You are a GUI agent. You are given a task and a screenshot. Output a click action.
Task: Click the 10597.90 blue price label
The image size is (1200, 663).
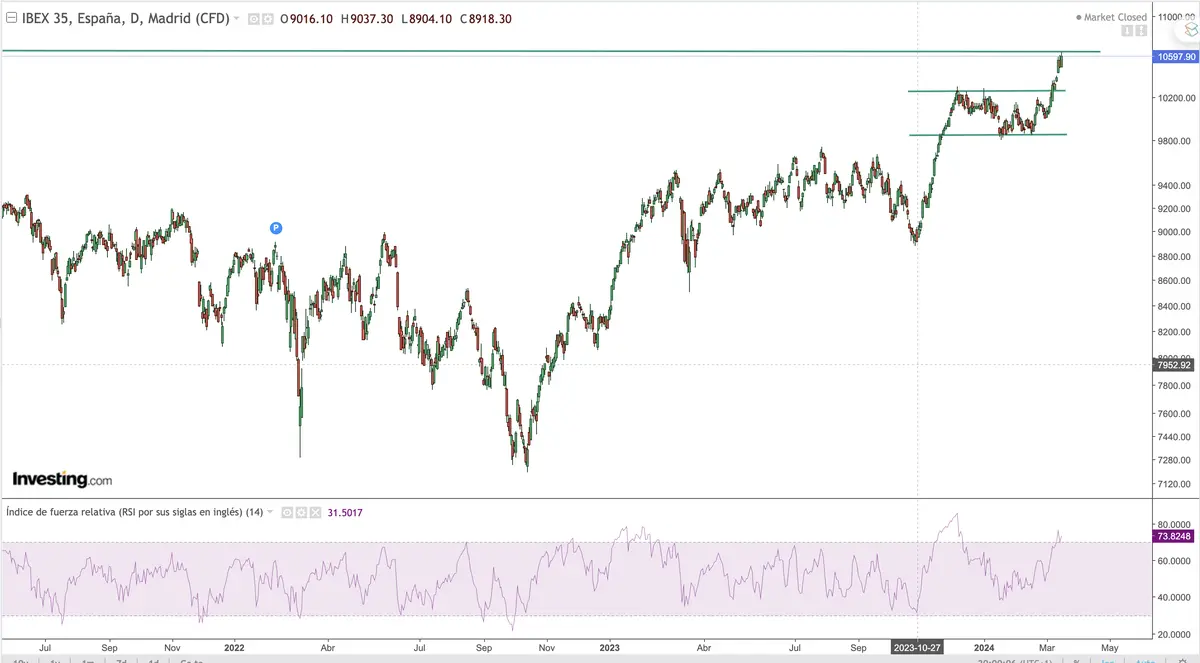[x=1176, y=58]
